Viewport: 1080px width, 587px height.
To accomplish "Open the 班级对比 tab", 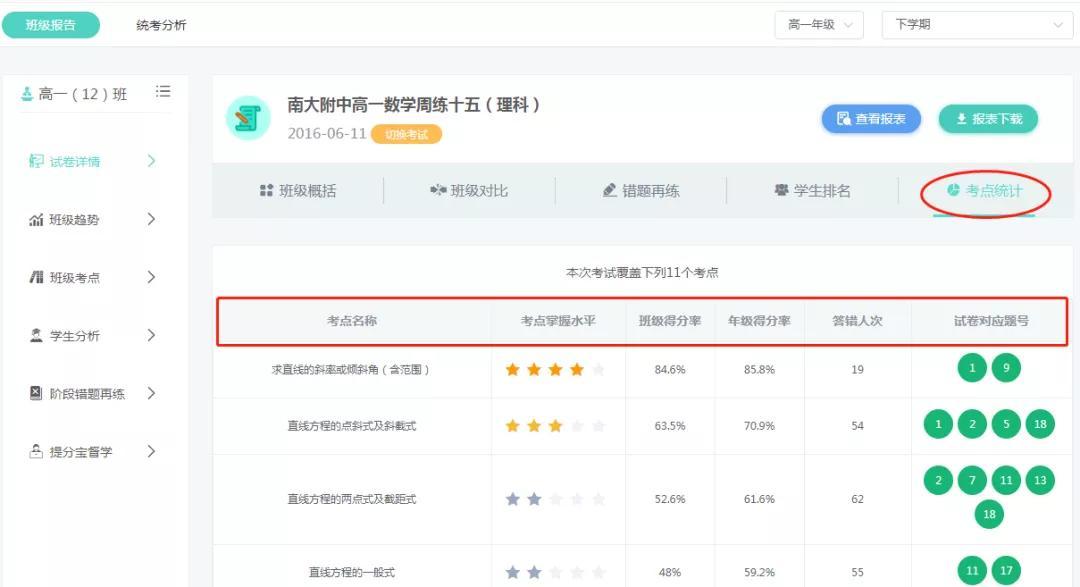I will pyautogui.click(x=469, y=190).
